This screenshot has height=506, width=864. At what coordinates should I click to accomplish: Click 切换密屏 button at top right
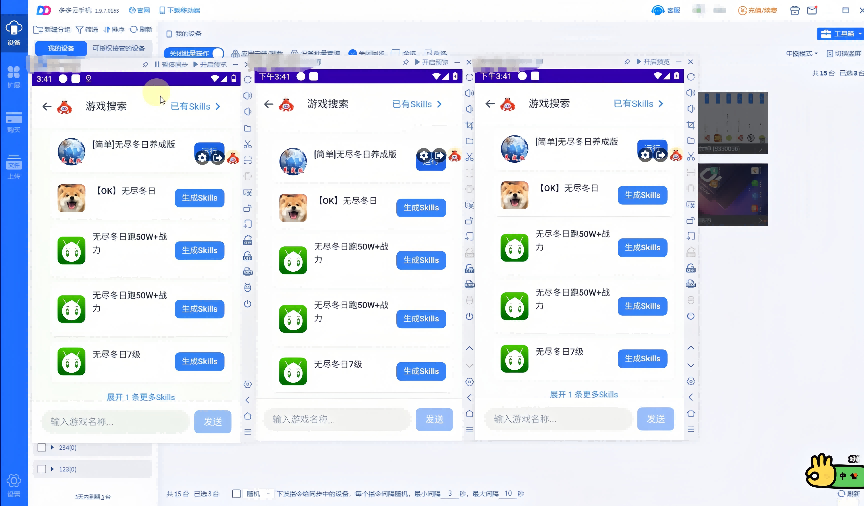coord(844,53)
